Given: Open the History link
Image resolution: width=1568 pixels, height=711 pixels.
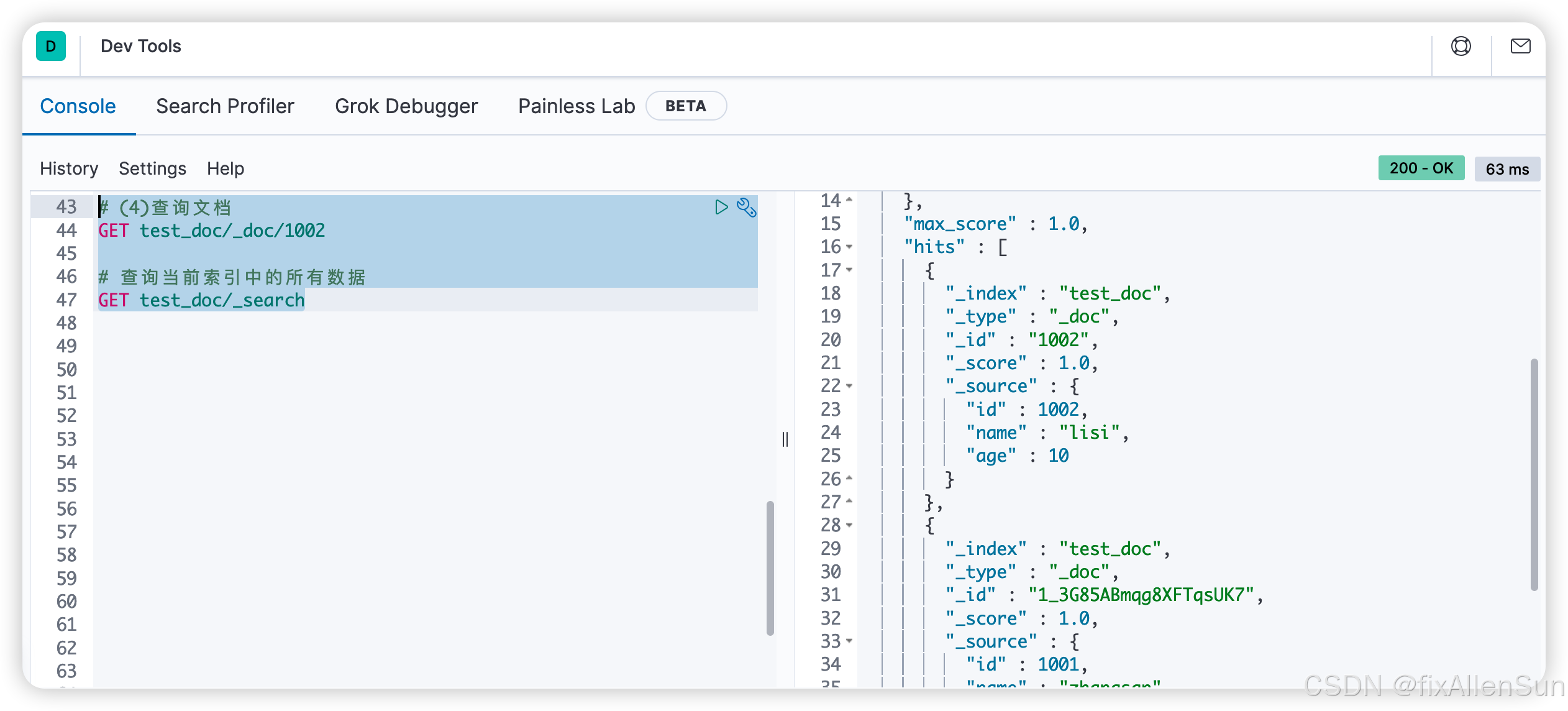Looking at the screenshot, I should (x=69, y=168).
